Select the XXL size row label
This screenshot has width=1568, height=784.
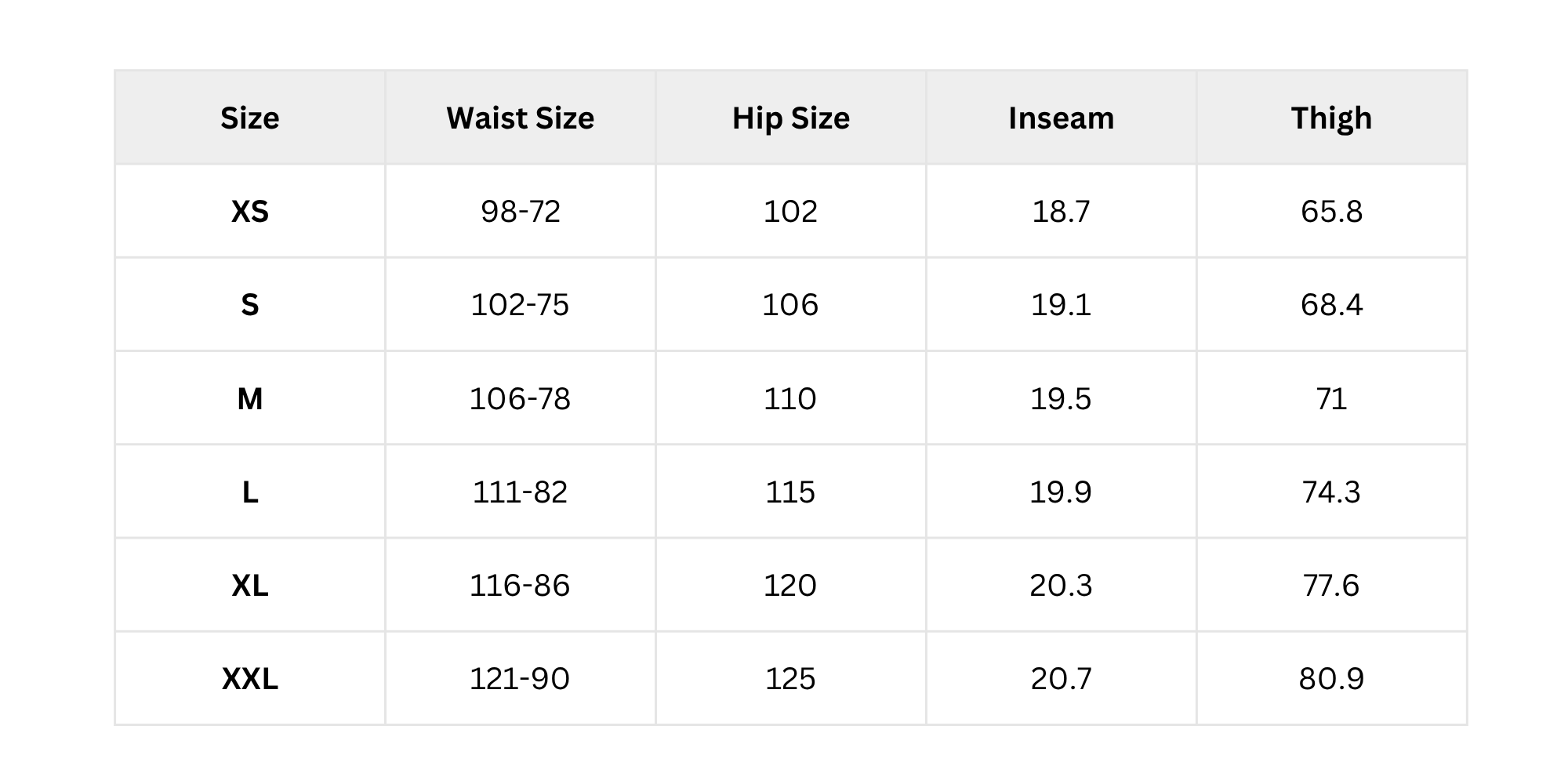pyautogui.click(x=249, y=679)
